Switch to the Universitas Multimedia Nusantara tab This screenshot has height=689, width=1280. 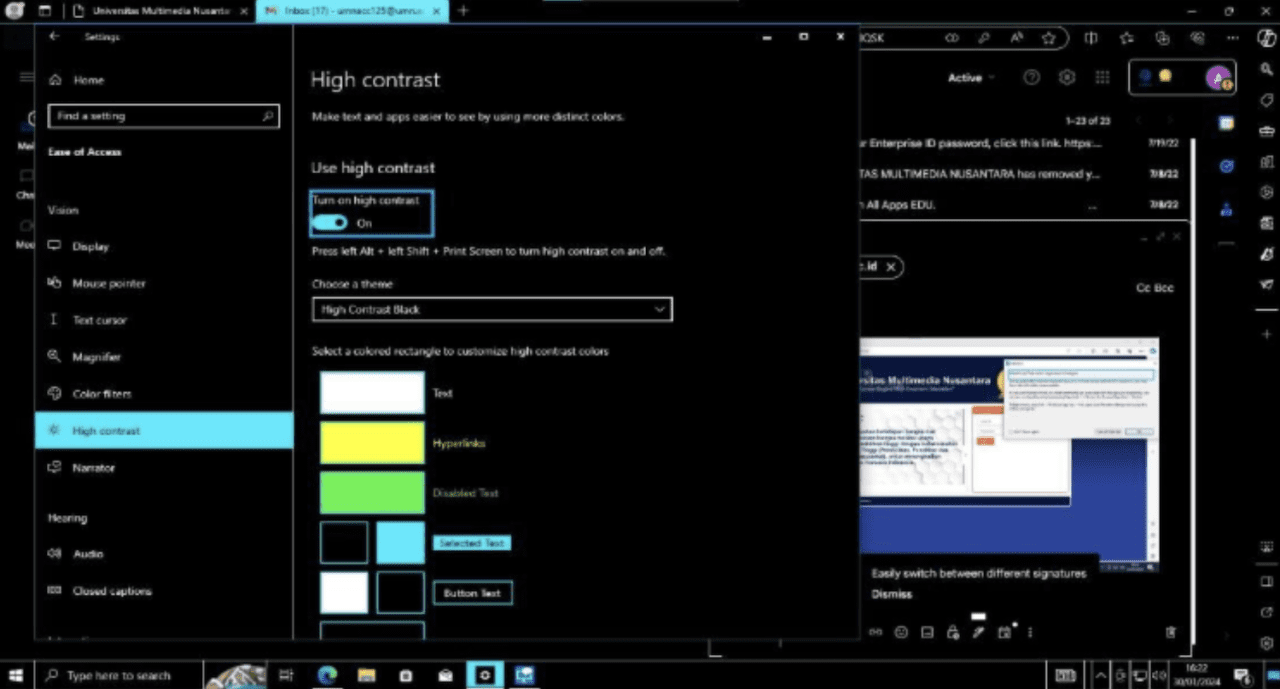coord(160,11)
